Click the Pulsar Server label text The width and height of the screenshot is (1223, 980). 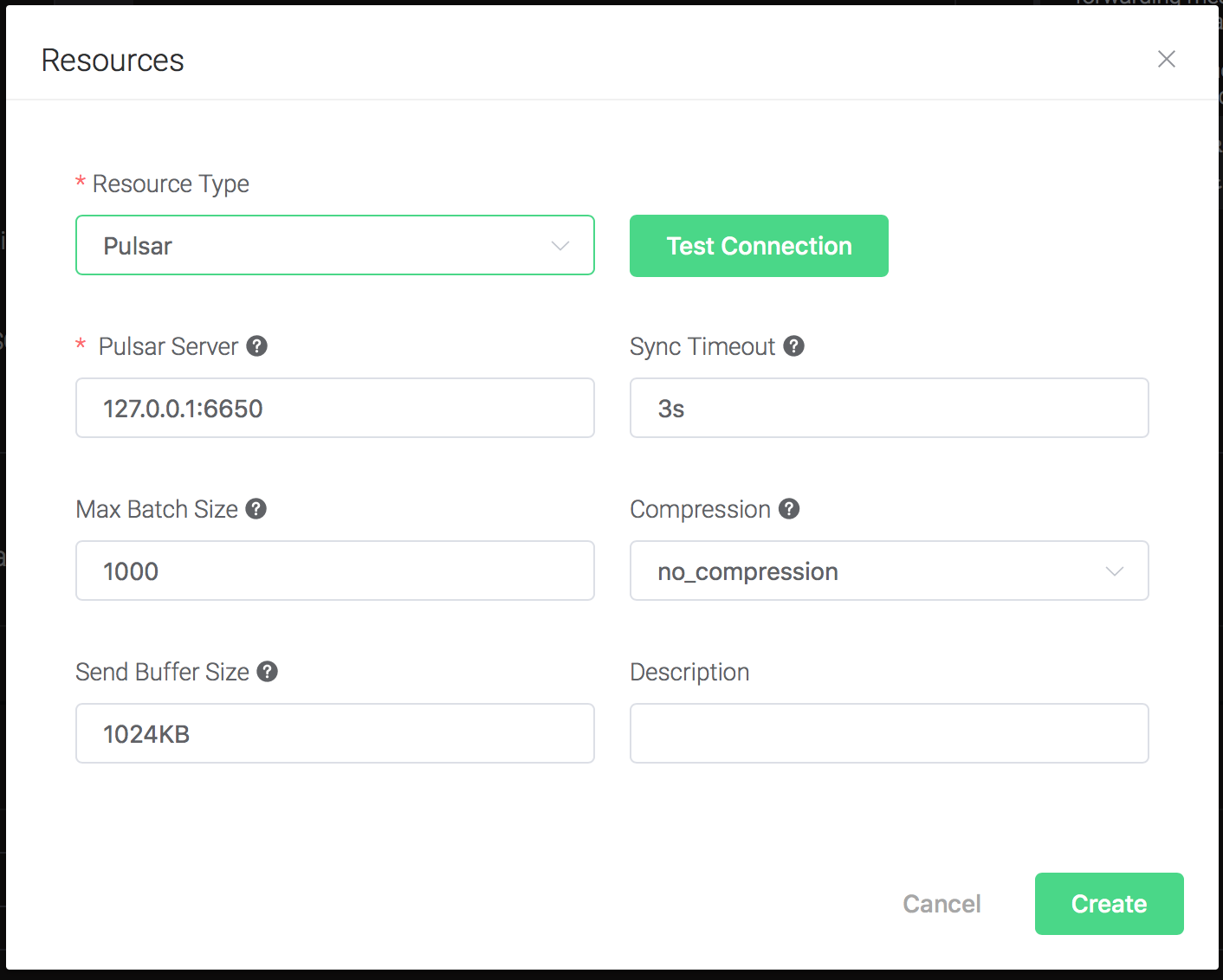coord(168,346)
